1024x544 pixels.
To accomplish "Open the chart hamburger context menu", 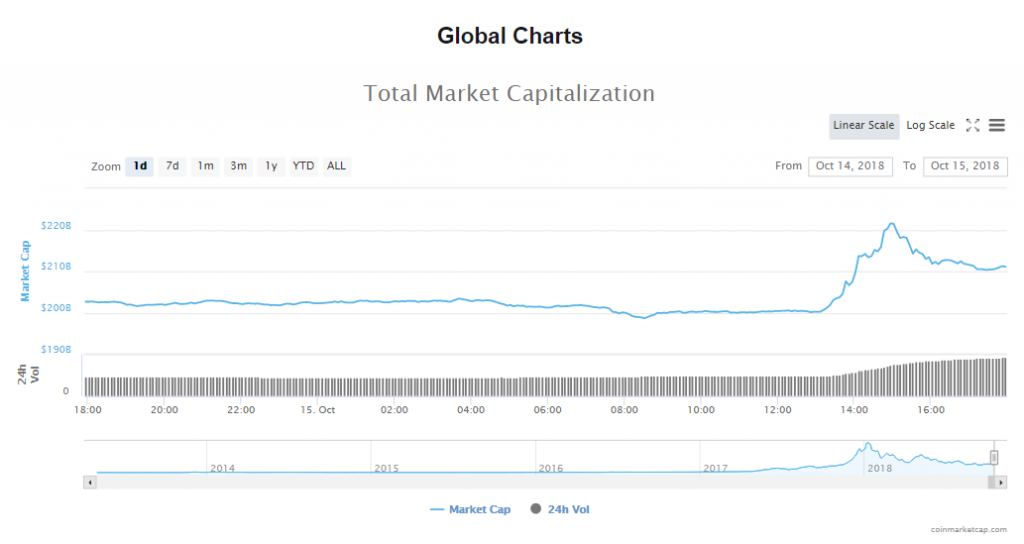I will [996, 125].
